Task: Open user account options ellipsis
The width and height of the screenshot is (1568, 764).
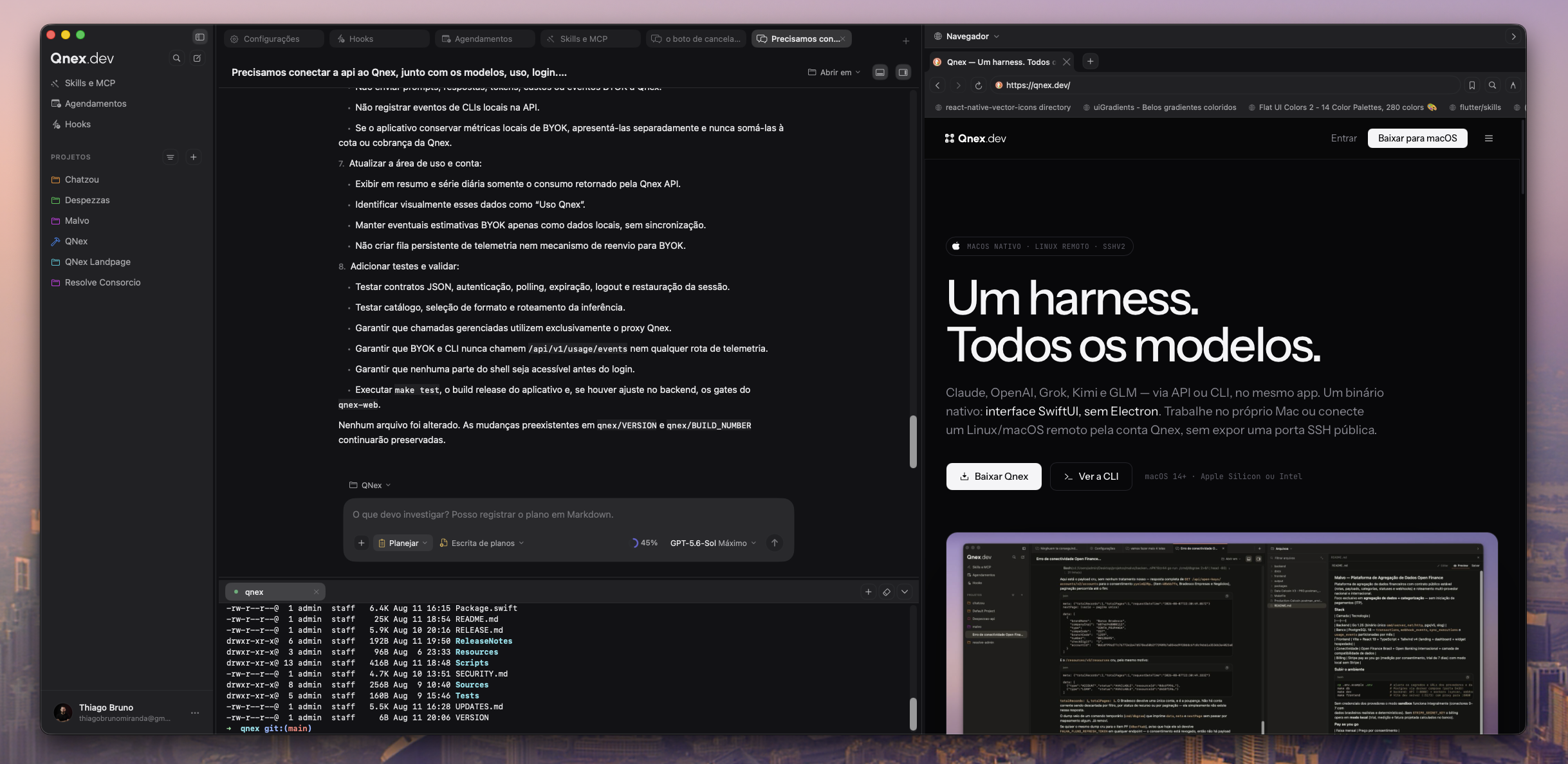Action: click(195, 713)
